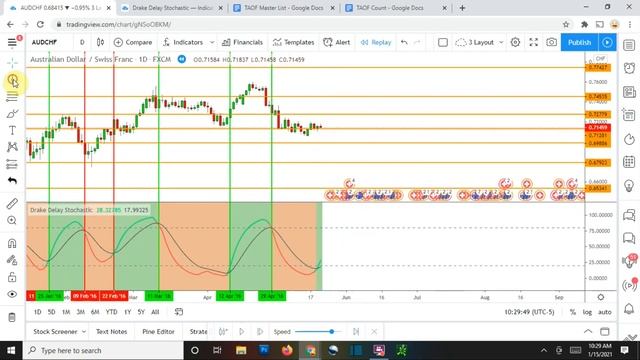Open the select layout square icon
The width and height of the screenshot is (640, 360).
(443, 42)
